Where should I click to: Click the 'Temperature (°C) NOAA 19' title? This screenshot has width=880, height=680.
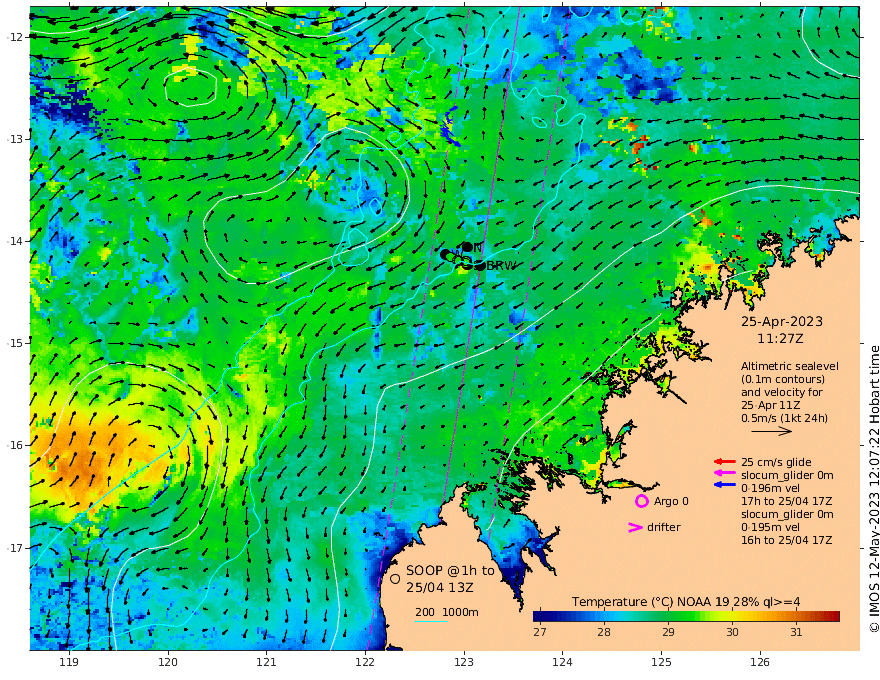650,601
